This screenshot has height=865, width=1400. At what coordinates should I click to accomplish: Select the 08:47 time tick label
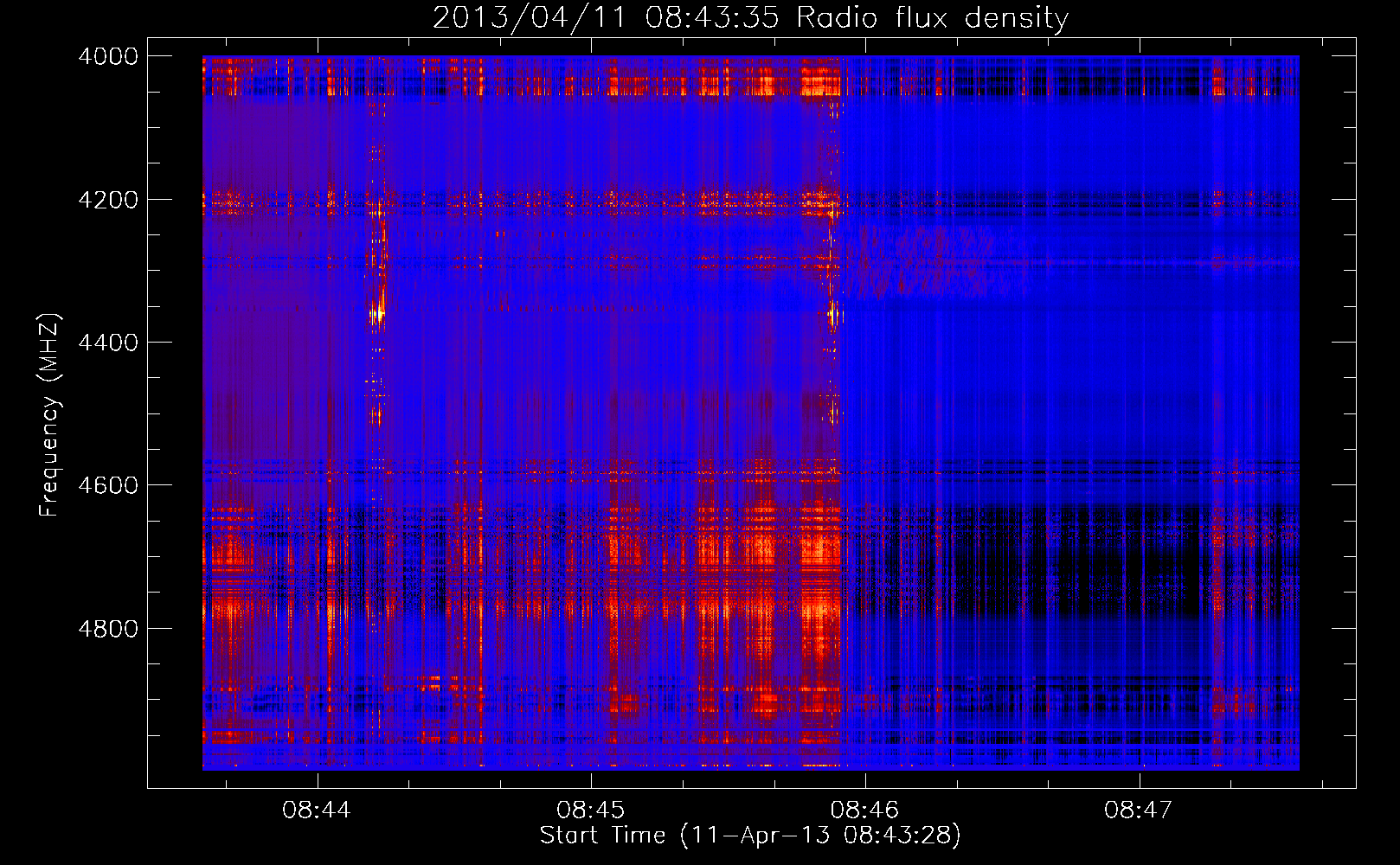pos(1140,811)
